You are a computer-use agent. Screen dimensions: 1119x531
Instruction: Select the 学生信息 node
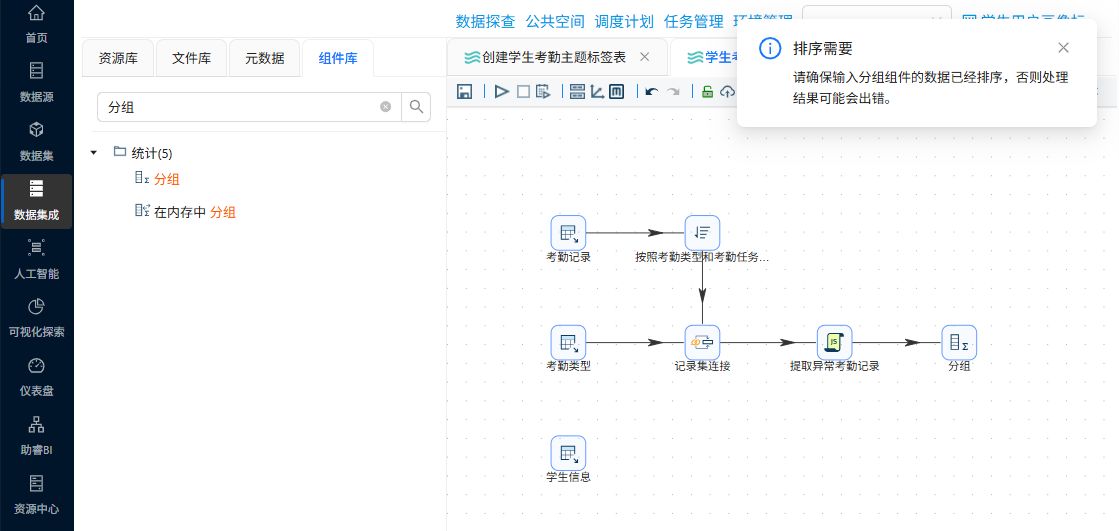point(568,453)
